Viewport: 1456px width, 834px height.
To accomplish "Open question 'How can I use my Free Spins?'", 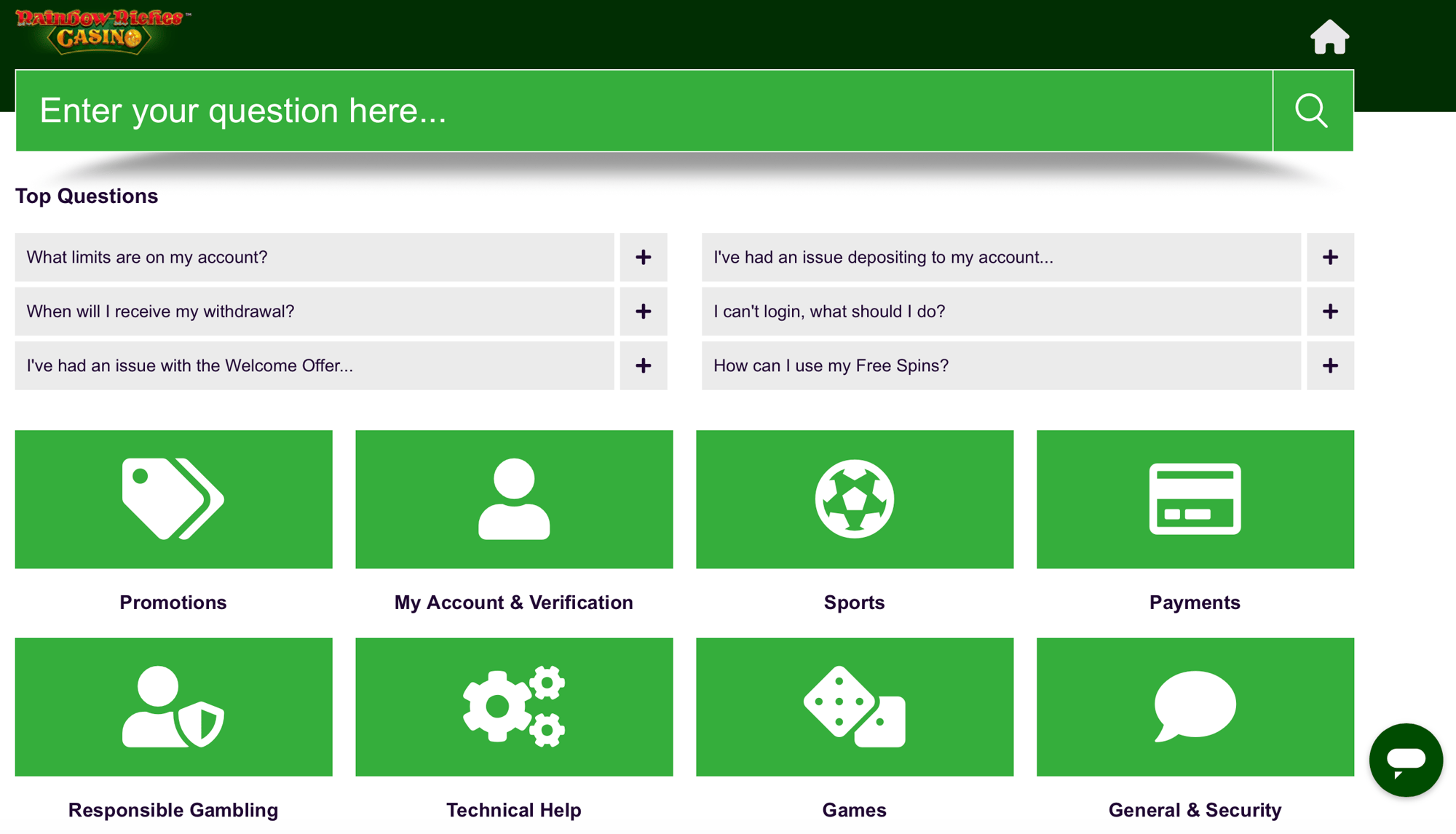I will (1001, 365).
